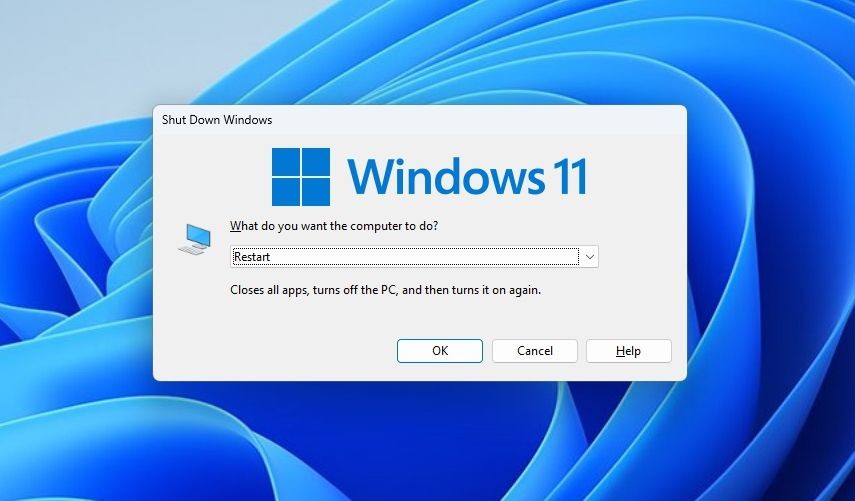Click the "Shut Down Windows" title bar

pos(420,120)
